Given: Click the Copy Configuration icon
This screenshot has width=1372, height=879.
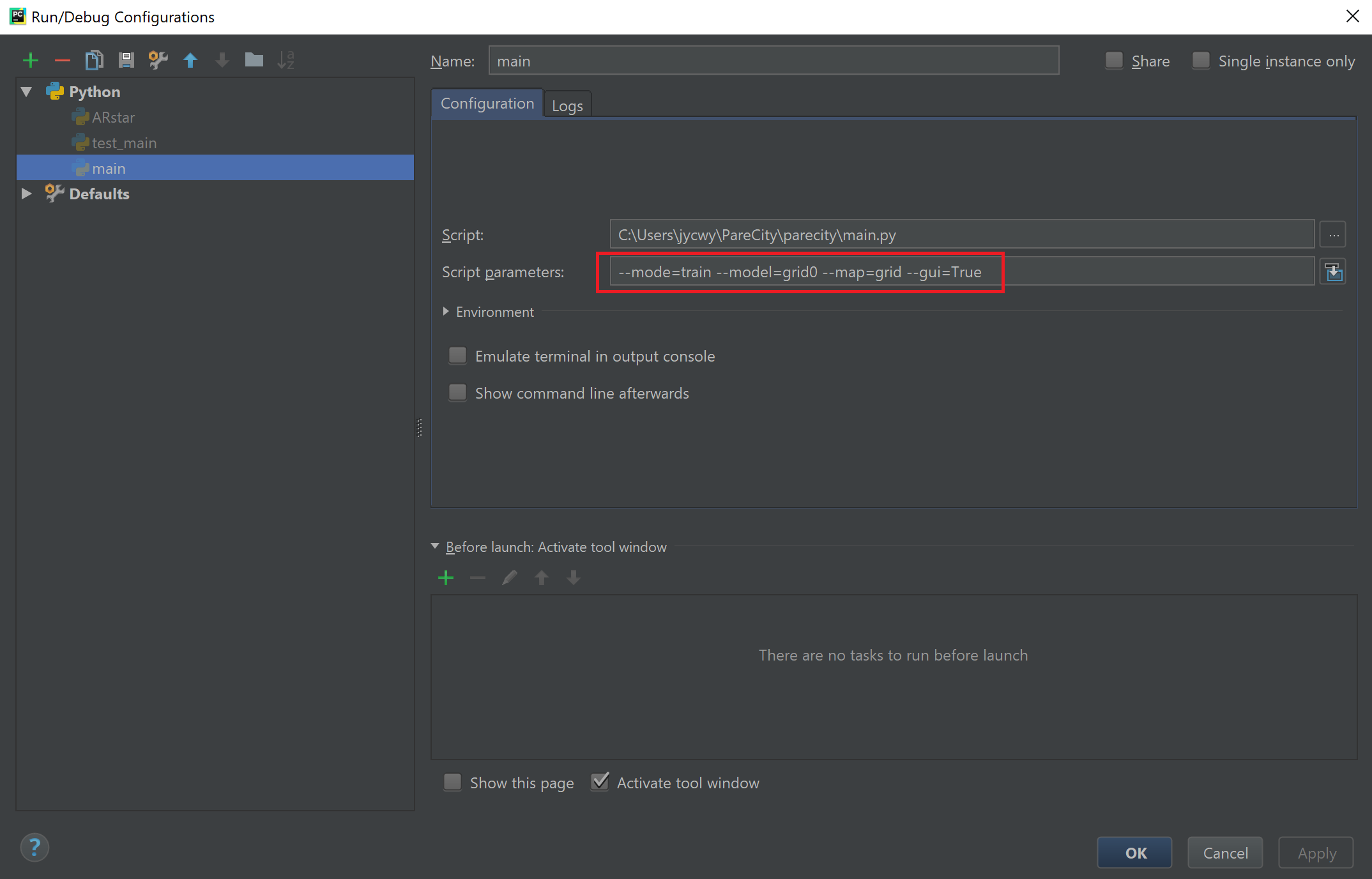Looking at the screenshot, I should 94,61.
